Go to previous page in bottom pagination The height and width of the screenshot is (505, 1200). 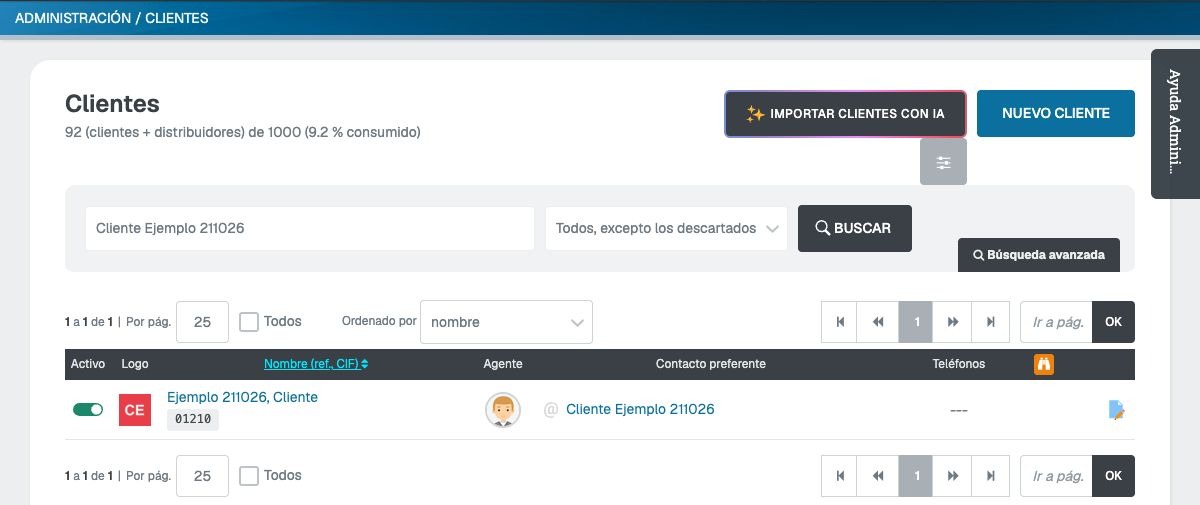pos(878,476)
